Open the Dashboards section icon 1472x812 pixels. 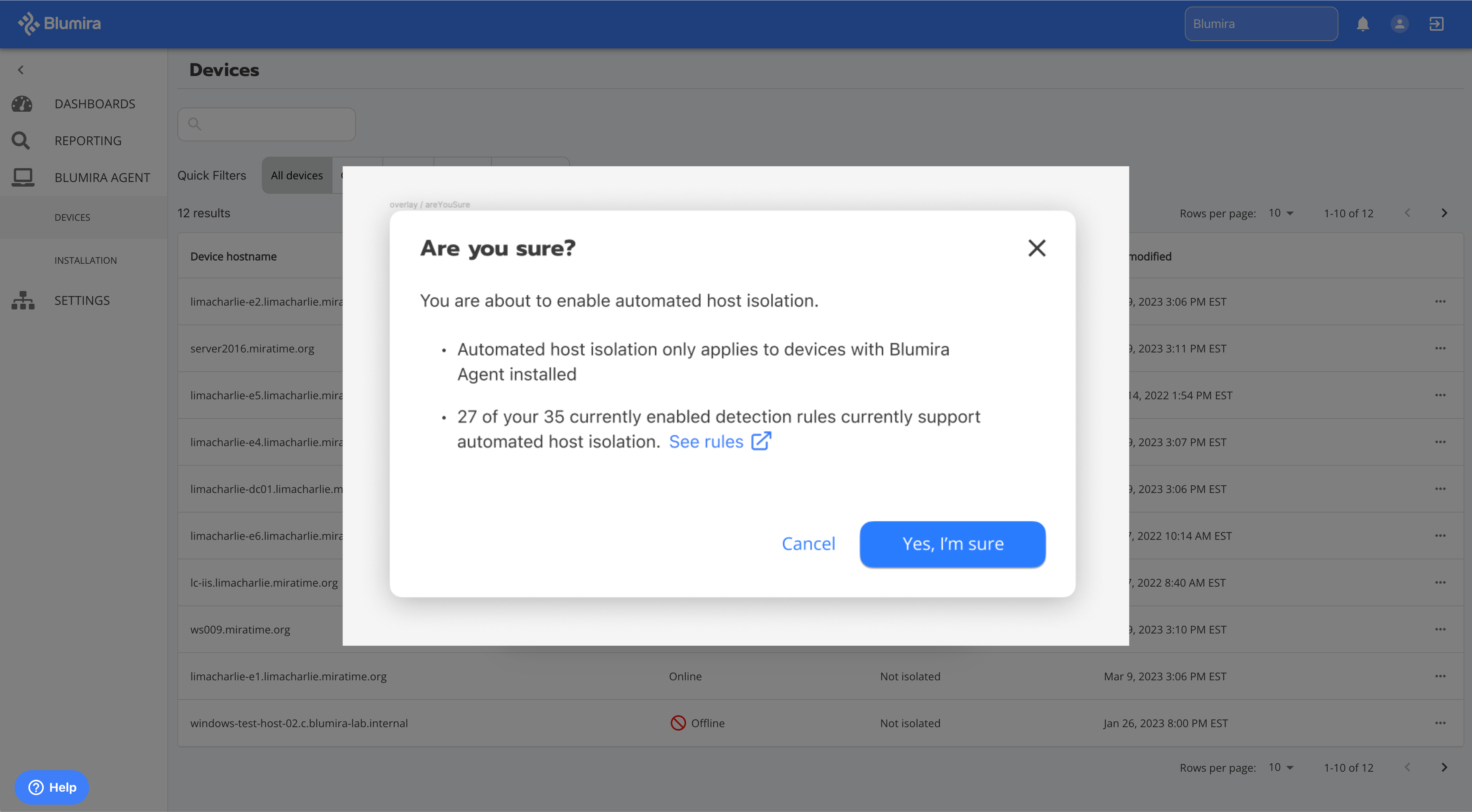point(21,103)
